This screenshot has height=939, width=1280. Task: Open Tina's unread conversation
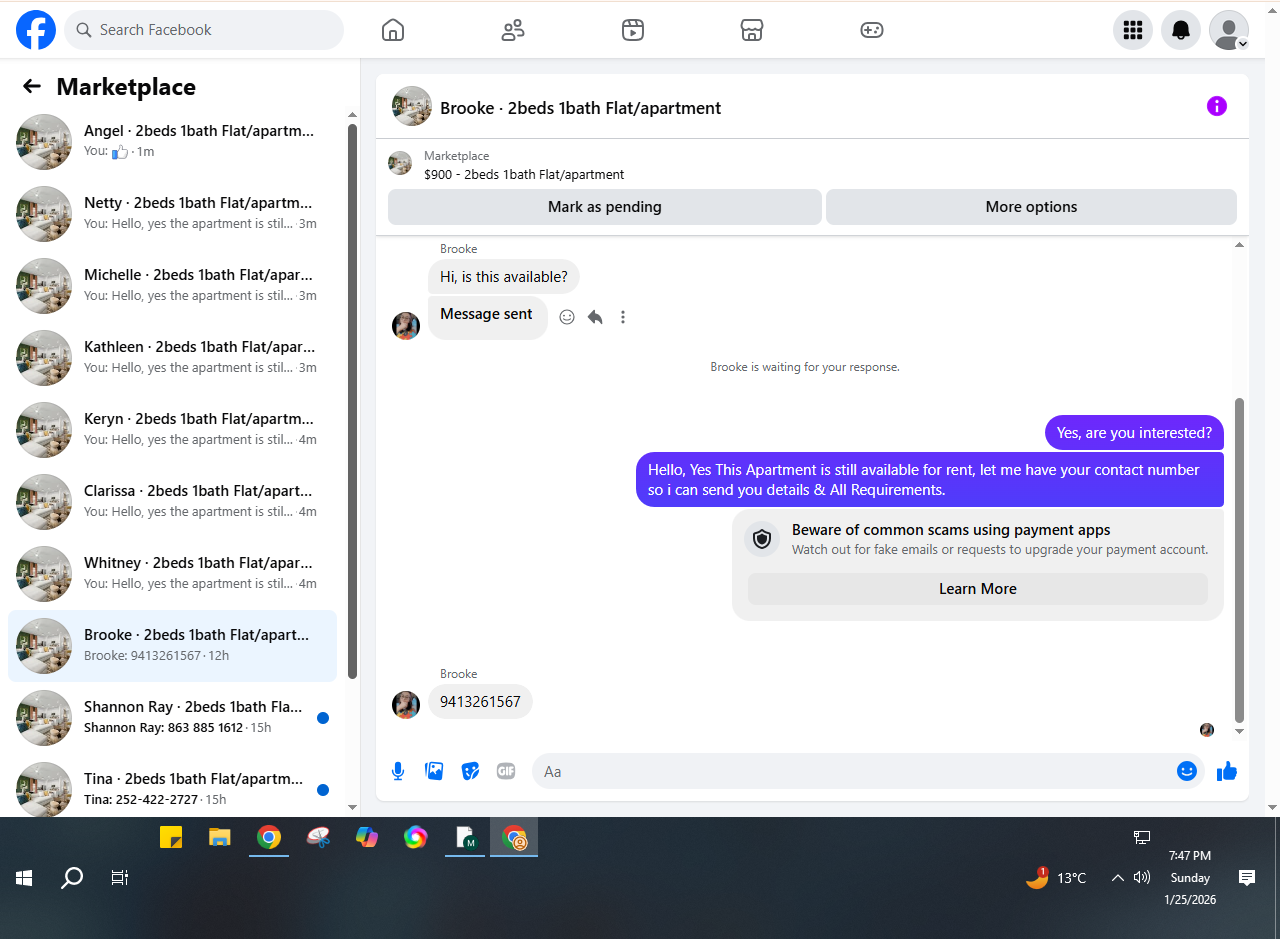[x=172, y=787]
